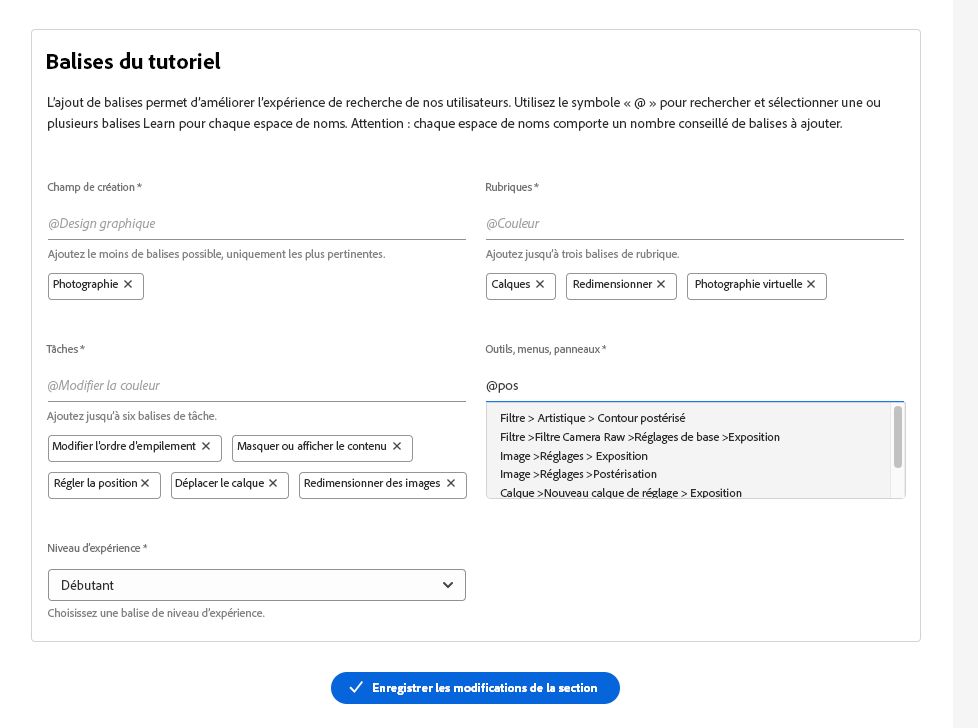This screenshot has height=728, width=978.
Task: Open the Niveau d'expérience dropdown
Action: (x=256, y=585)
